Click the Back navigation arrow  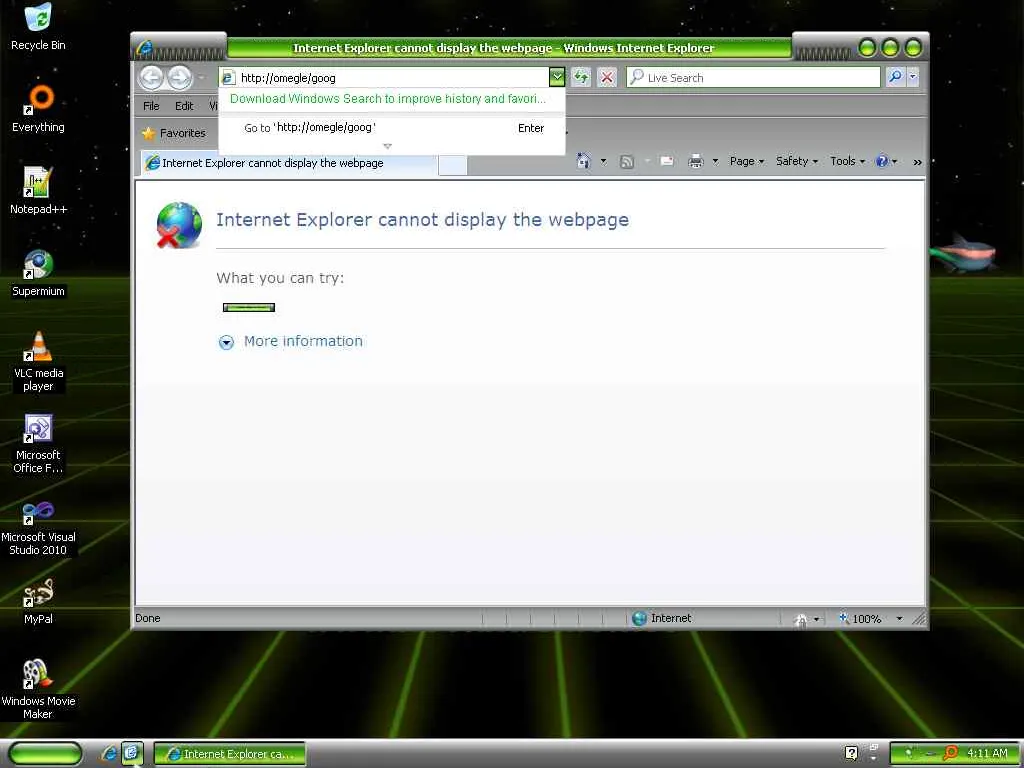[152, 78]
